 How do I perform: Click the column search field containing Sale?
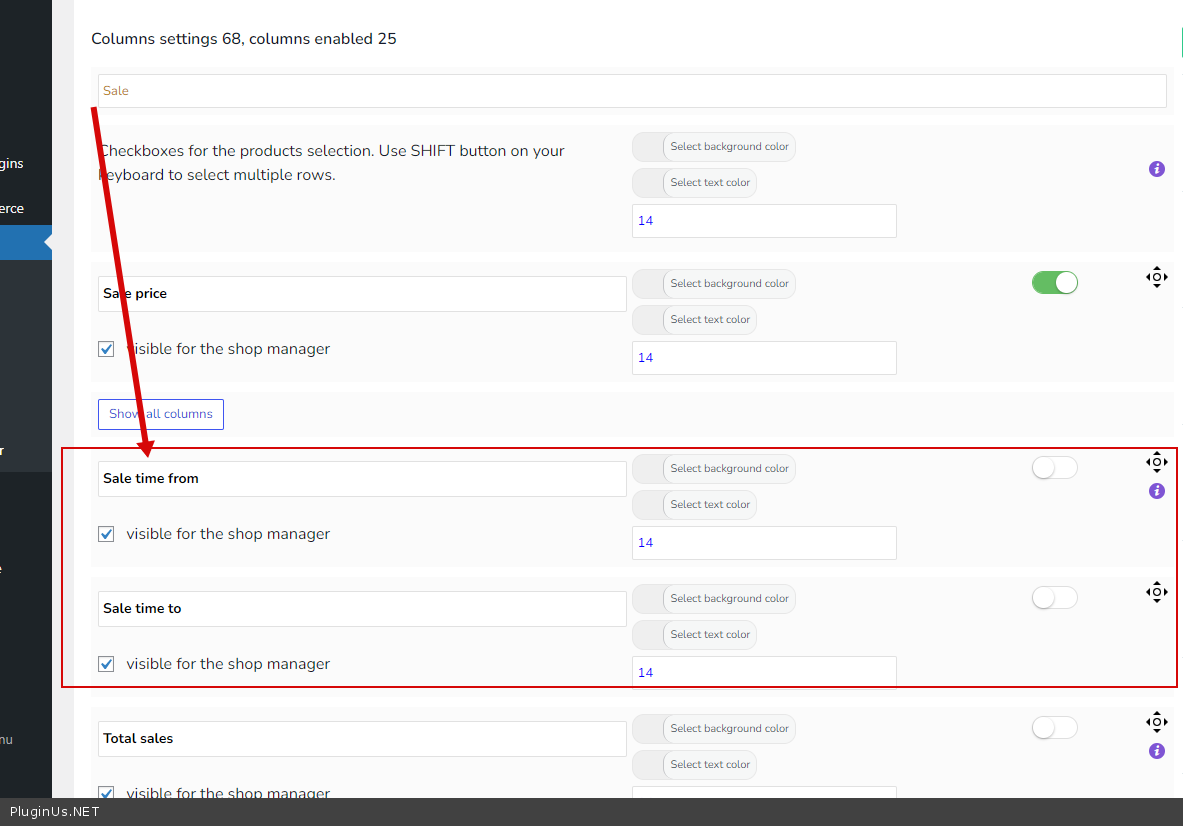tap(631, 91)
